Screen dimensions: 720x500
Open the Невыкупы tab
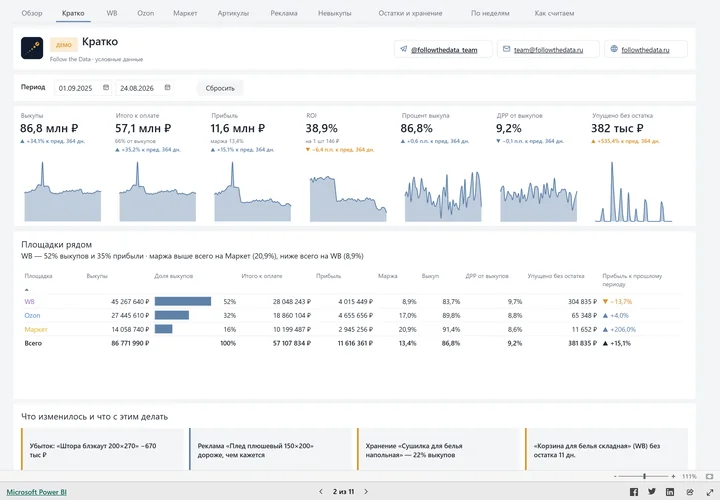(335, 13)
